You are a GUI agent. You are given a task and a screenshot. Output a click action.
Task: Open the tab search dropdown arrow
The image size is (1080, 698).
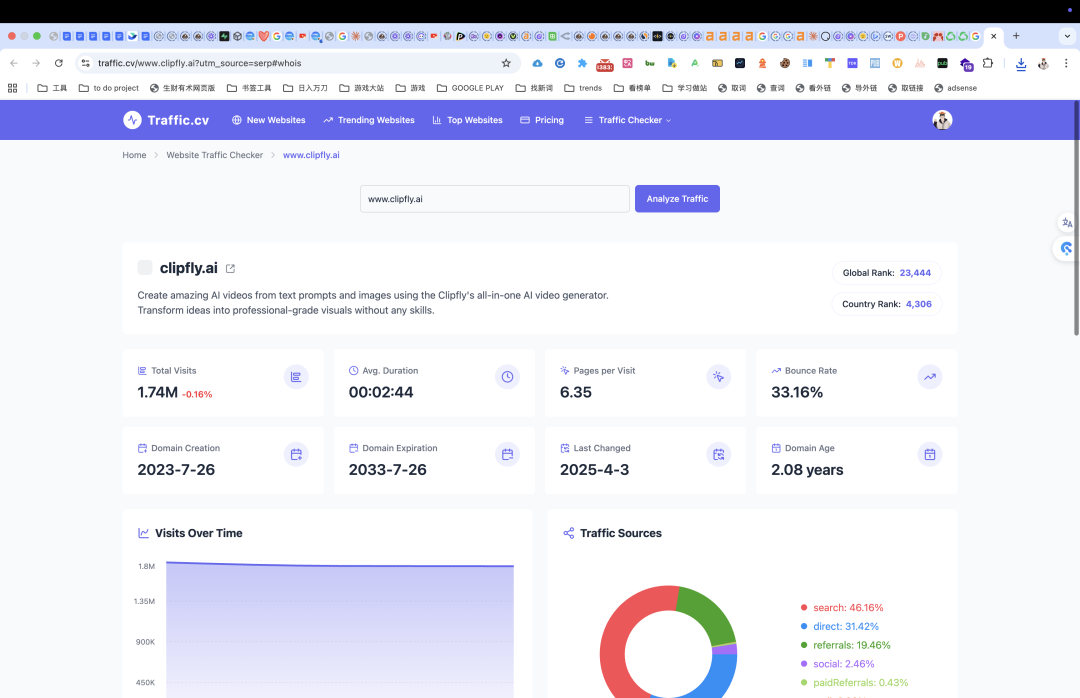pyautogui.click(x=1068, y=36)
